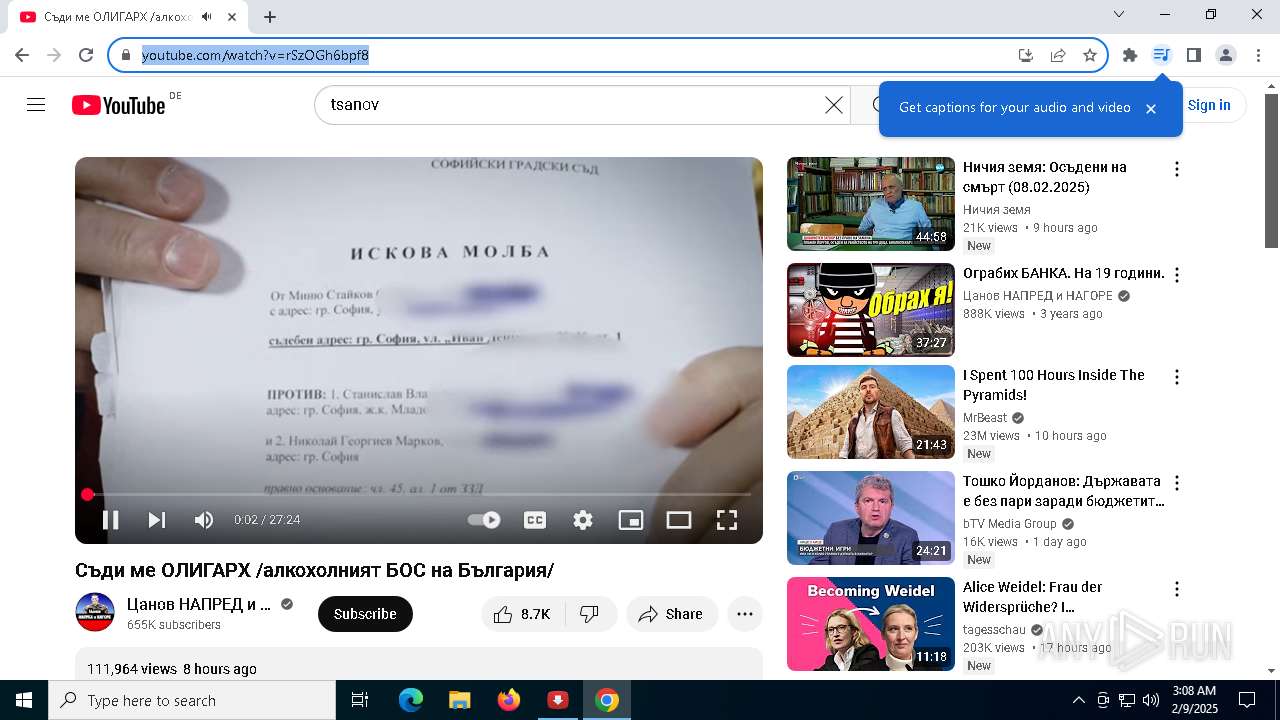
Task: Open player settings gear
Action: pos(583,520)
